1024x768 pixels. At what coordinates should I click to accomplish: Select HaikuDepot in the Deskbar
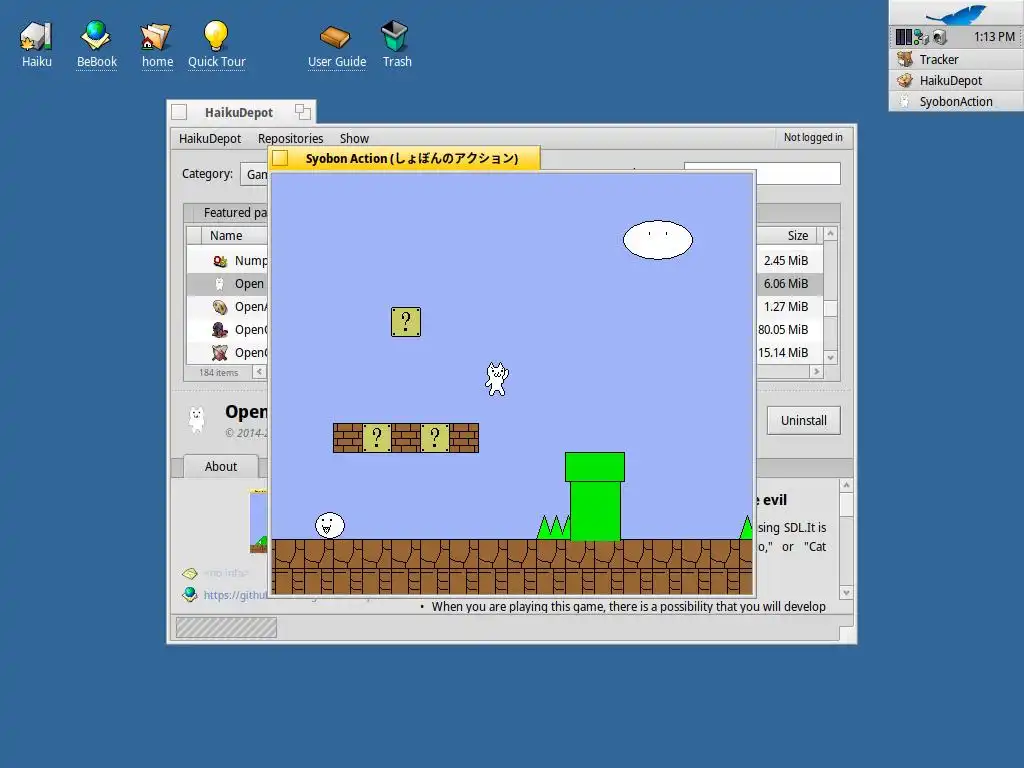(x=956, y=80)
